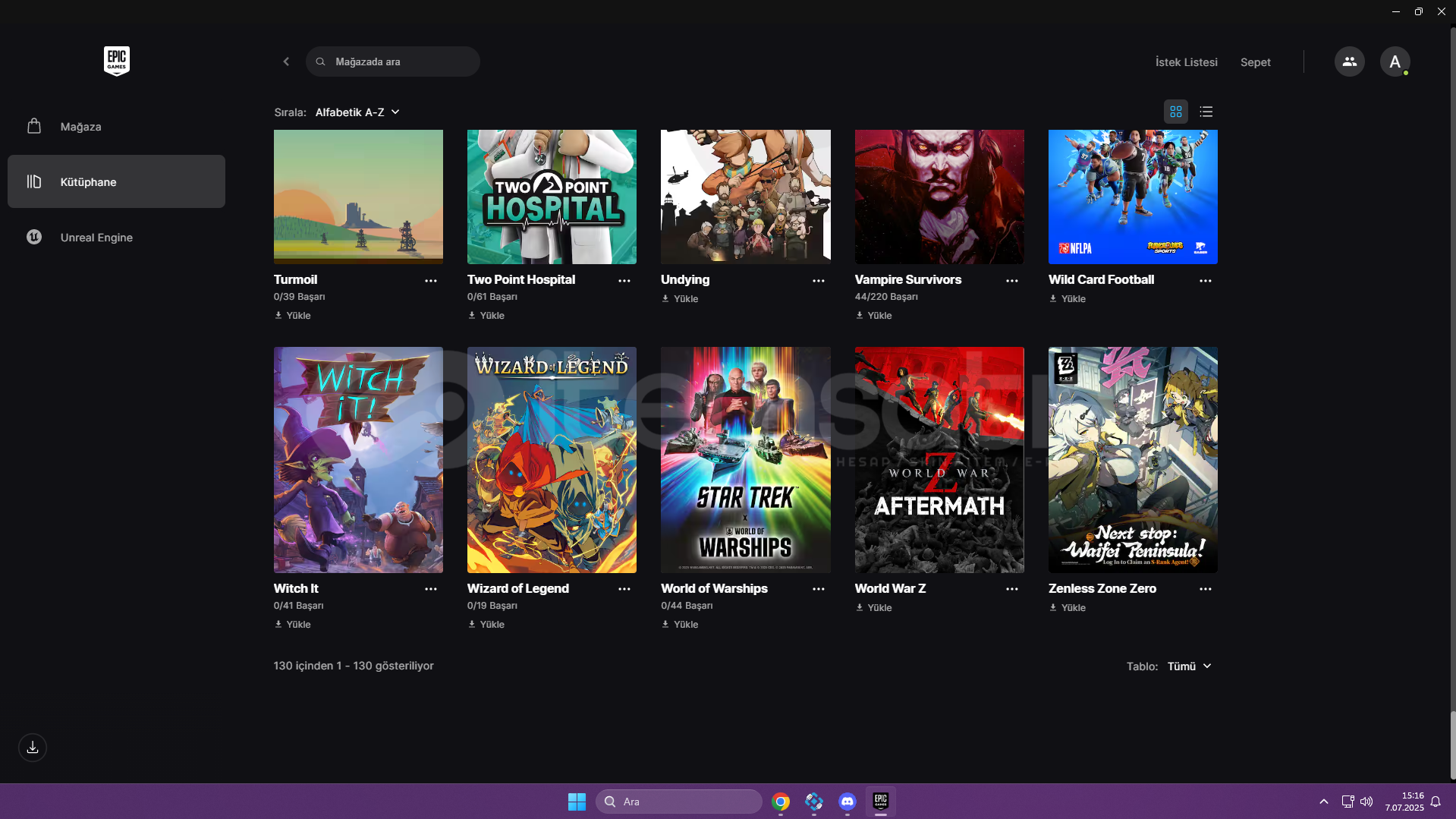This screenshot has width=1456, height=819.
Task: Focus the Mağazada ara search field
Action: (x=393, y=61)
